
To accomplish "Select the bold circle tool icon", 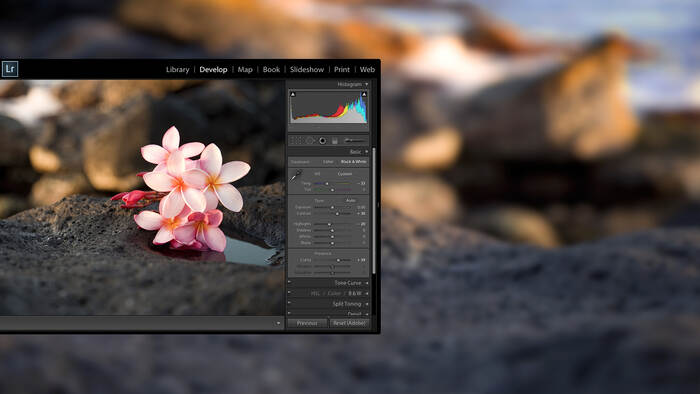I will [x=322, y=141].
